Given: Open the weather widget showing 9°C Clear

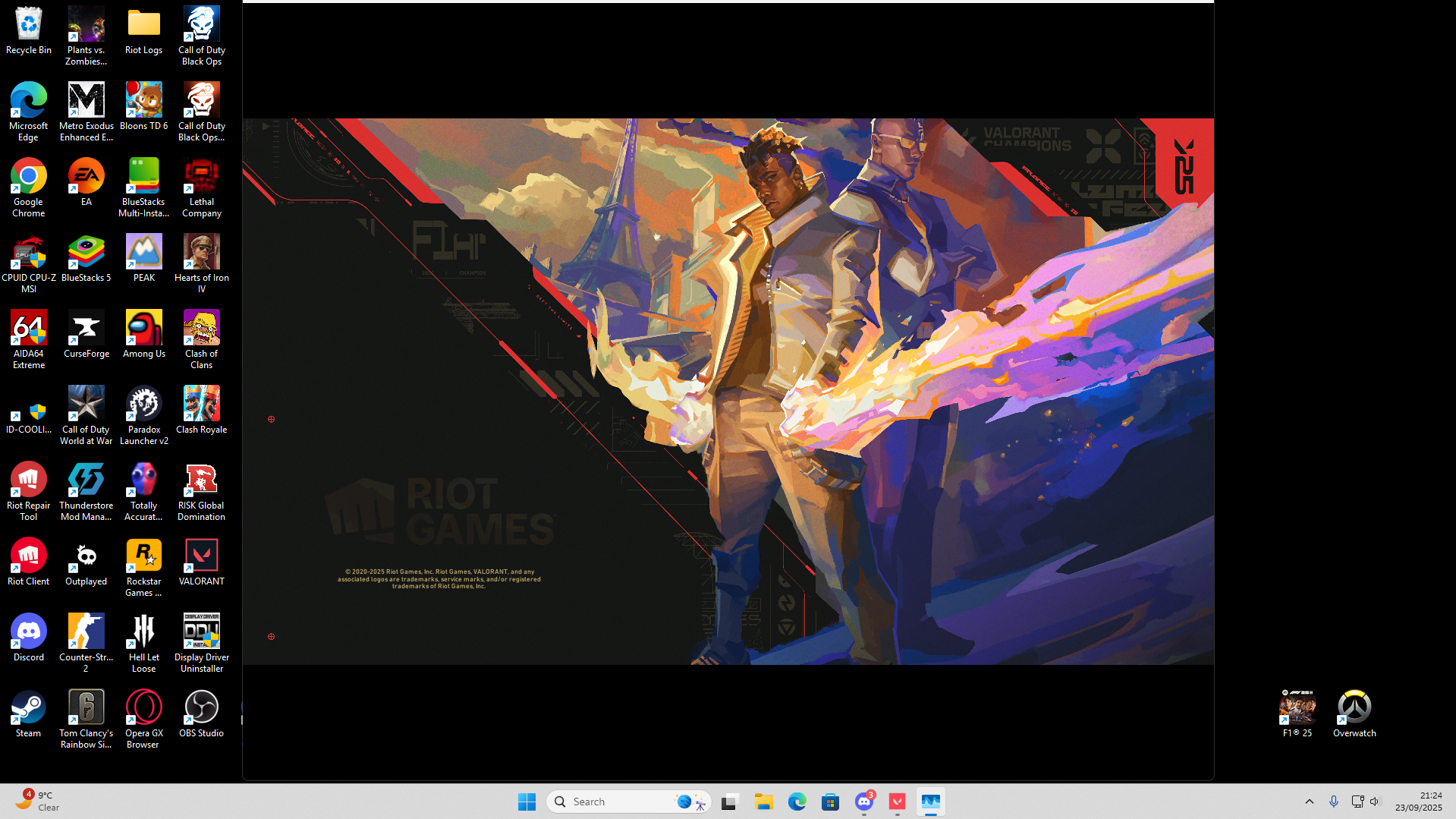Looking at the screenshot, I should pyautogui.click(x=36, y=802).
